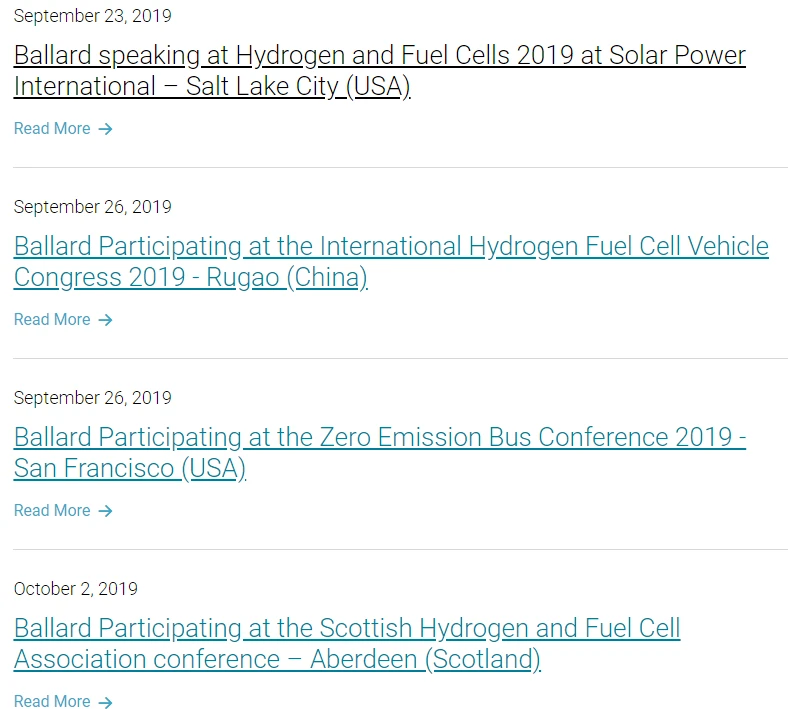Open the International Hydrogen Fuel Cell Vehicle Congress headline
The width and height of the screenshot is (795, 709).
click(x=391, y=246)
